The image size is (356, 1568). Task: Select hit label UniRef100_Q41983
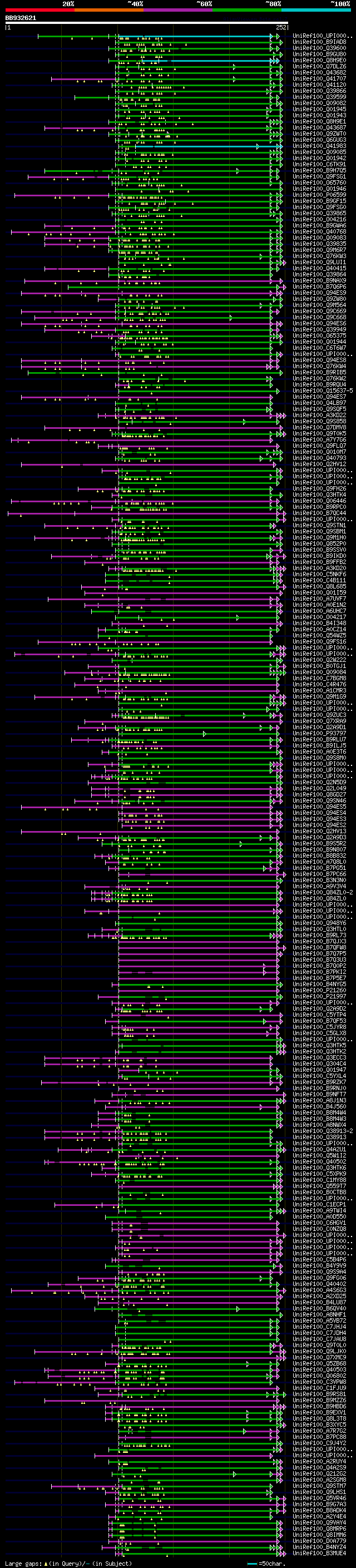319,146
